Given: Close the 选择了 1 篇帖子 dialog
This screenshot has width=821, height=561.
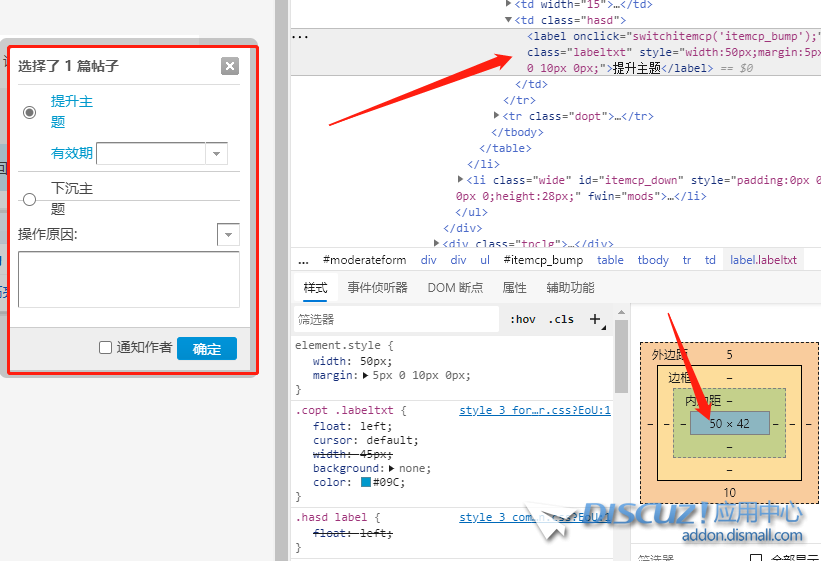Looking at the screenshot, I should click(x=230, y=66).
